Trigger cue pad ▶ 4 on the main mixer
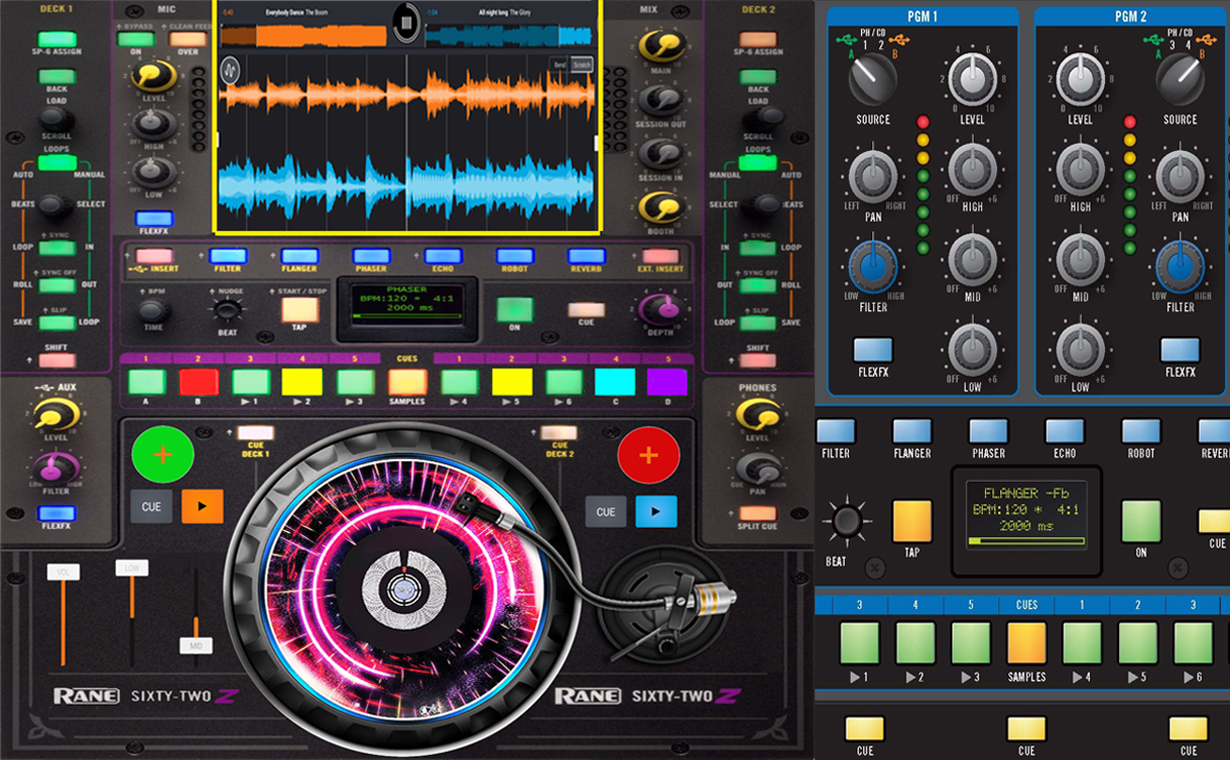This screenshot has height=760, width=1230. (x=460, y=382)
